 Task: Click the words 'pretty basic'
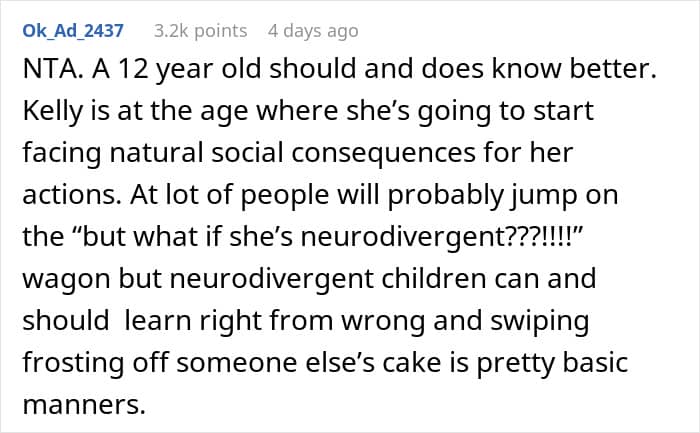(x=552, y=363)
